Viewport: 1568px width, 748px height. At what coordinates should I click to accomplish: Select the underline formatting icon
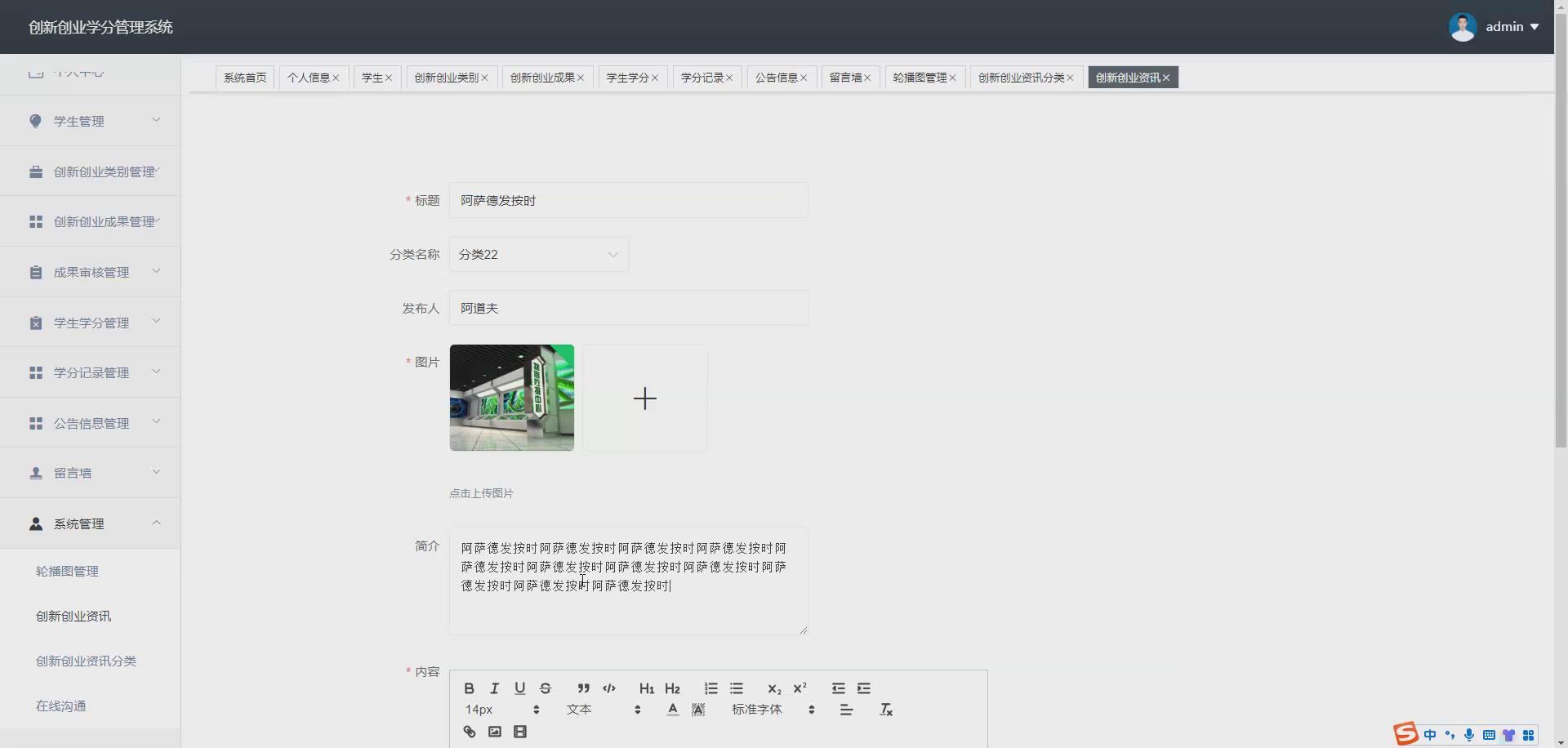[x=519, y=688]
